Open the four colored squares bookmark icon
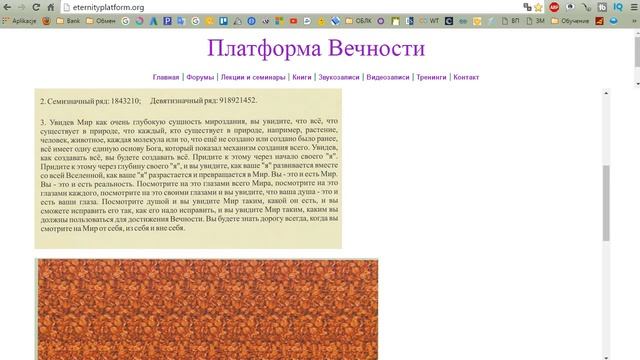The image size is (640, 360). click(279, 21)
